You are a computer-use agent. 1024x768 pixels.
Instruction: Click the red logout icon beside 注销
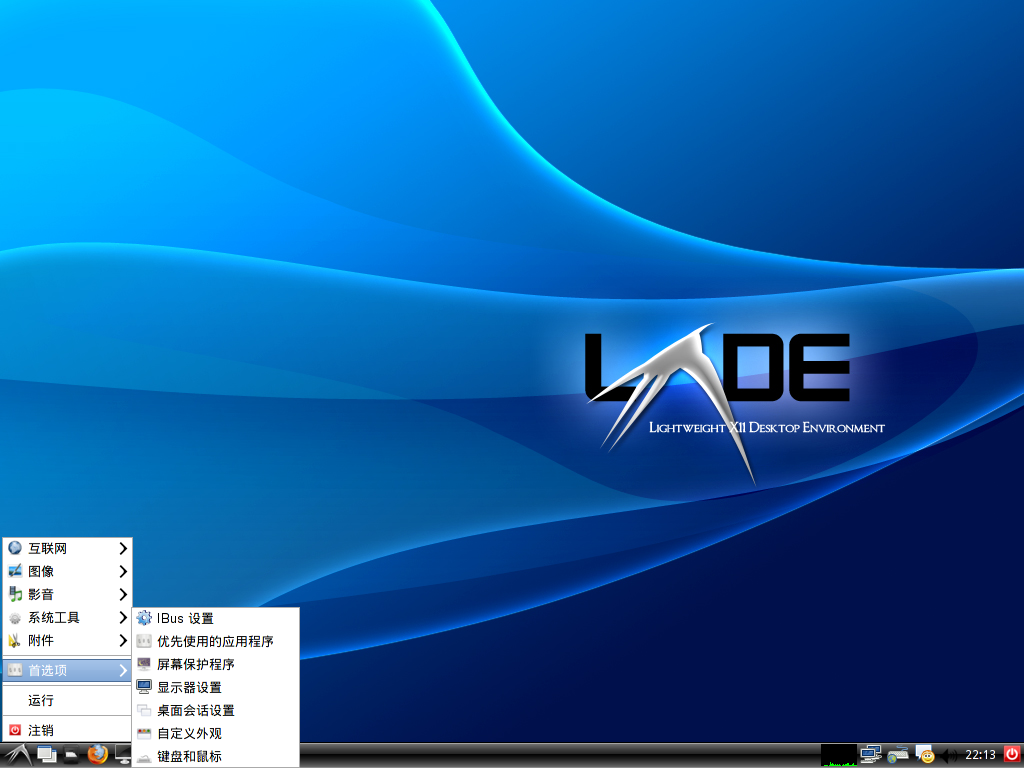15,731
